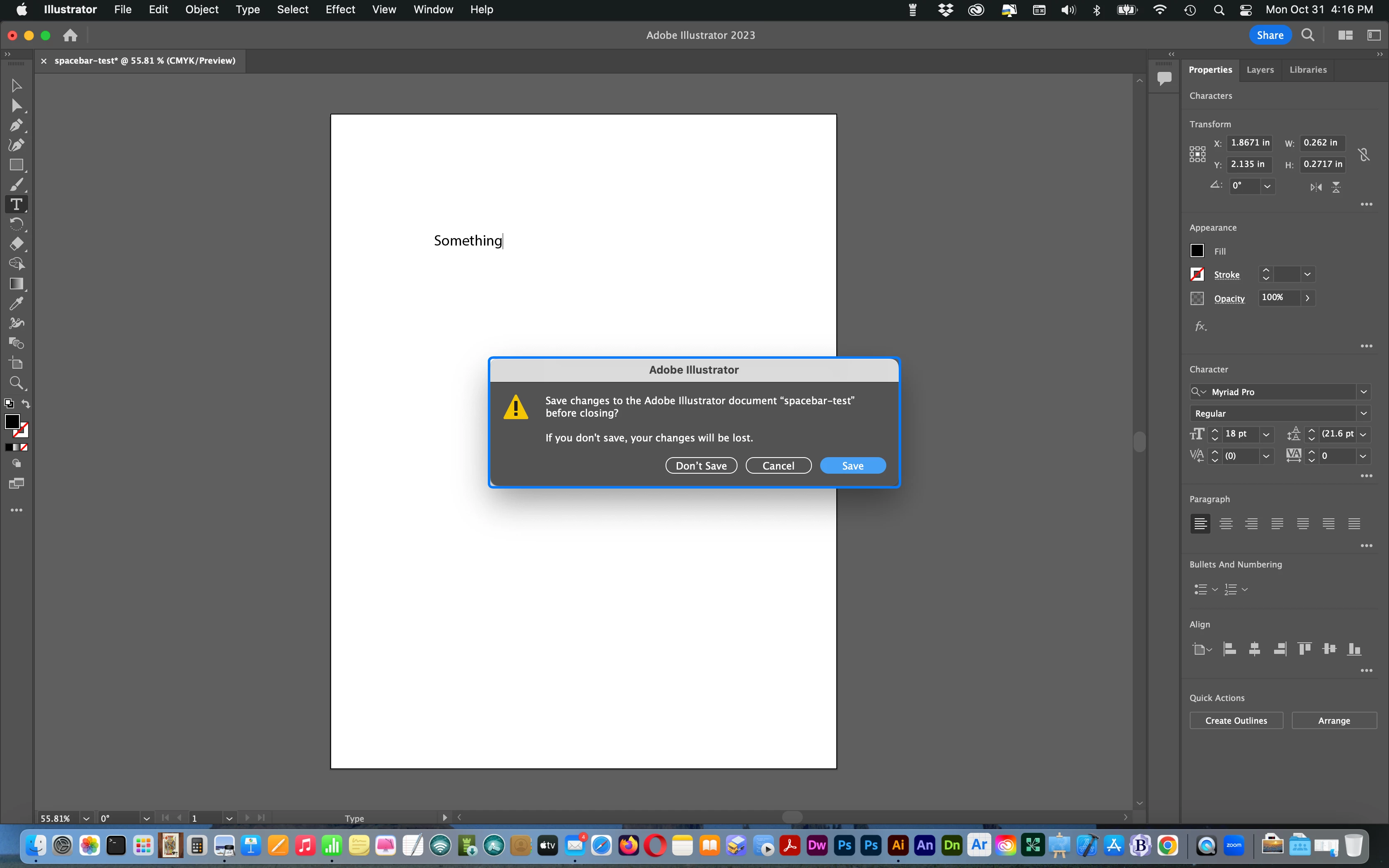Image resolution: width=1389 pixels, height=868 pixels.
Task: Select the Pen tool in toolbar
Action: point(16,125)
